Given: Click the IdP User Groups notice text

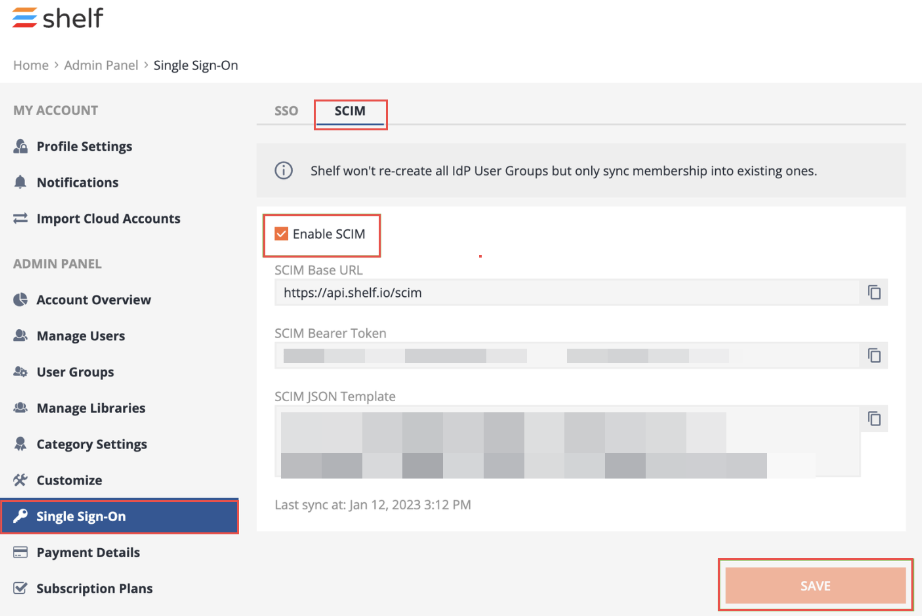Looking at the screenshot, I should point(563,171).
